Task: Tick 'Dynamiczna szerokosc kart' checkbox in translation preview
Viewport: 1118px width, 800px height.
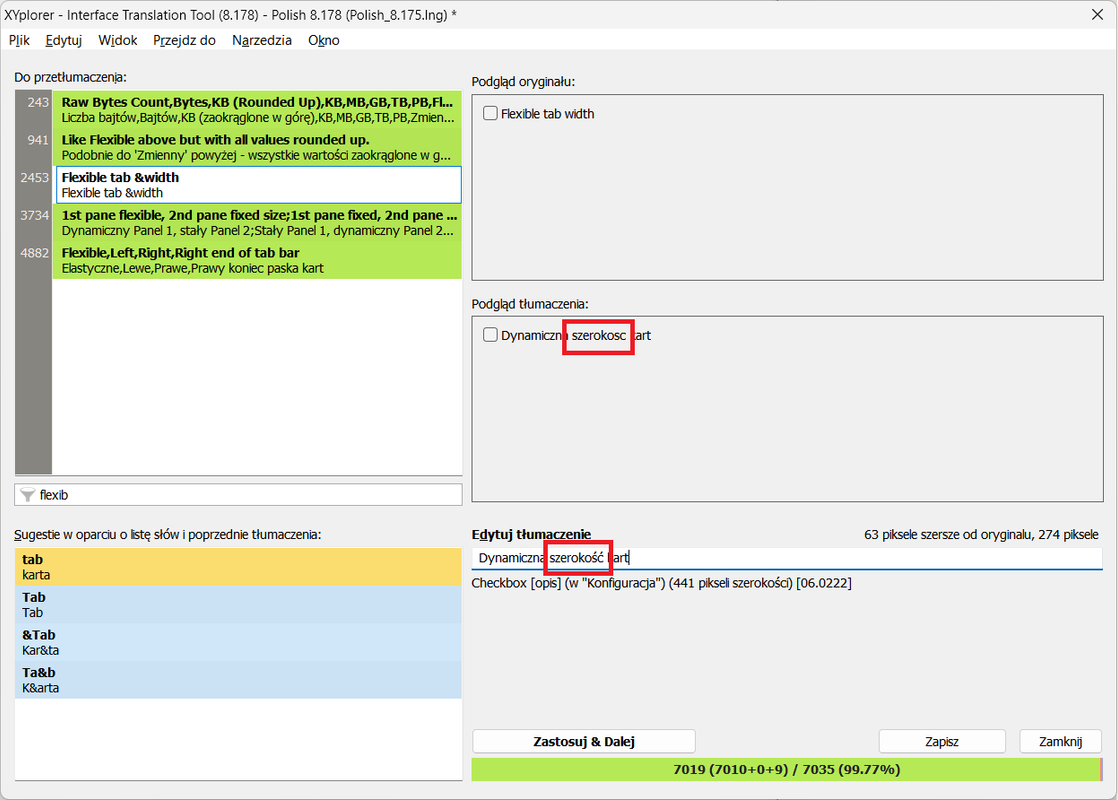Action: coord(490,335)
